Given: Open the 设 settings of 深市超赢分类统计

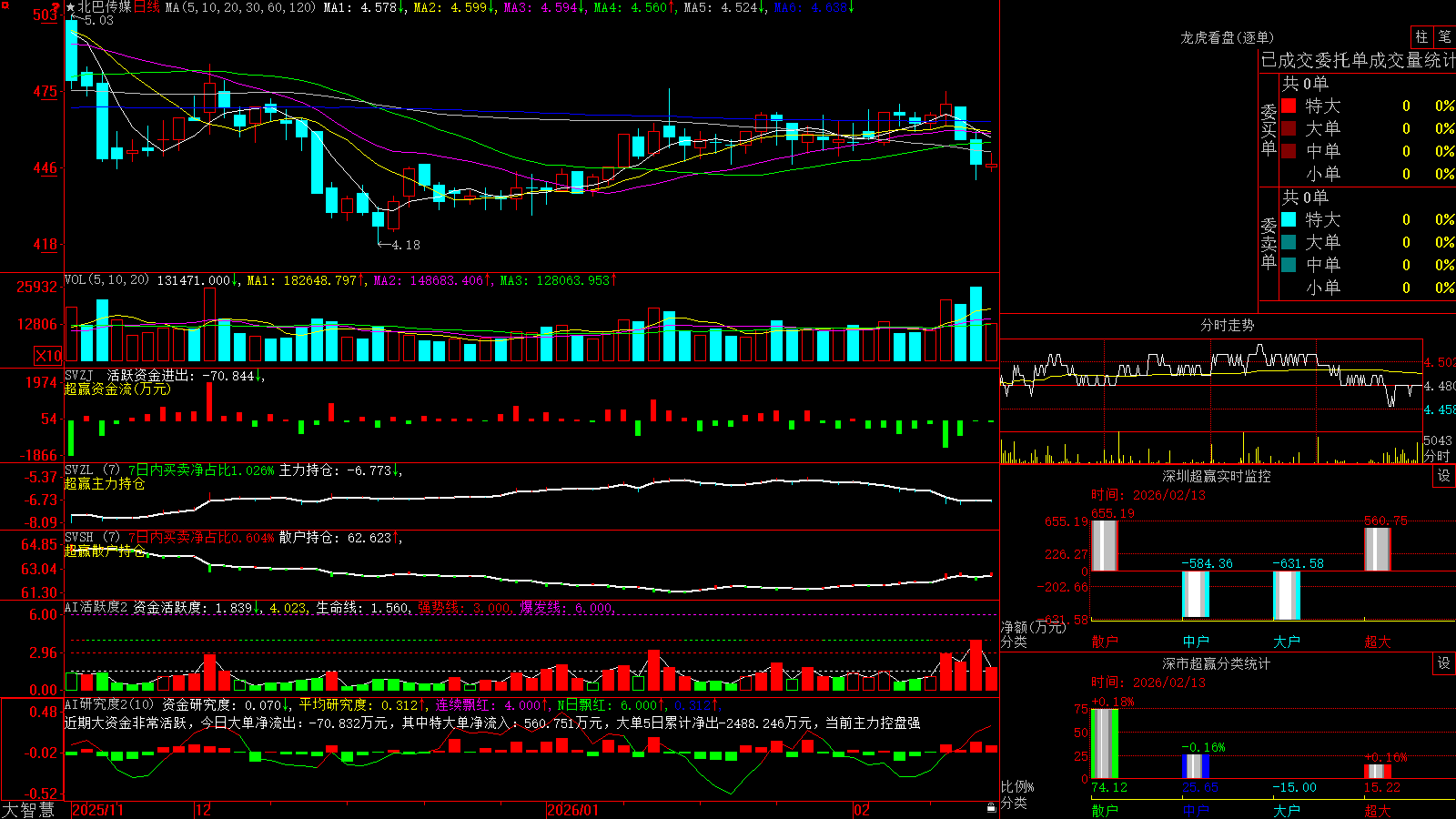Looking at the screenshot, I should [1444, 663].
